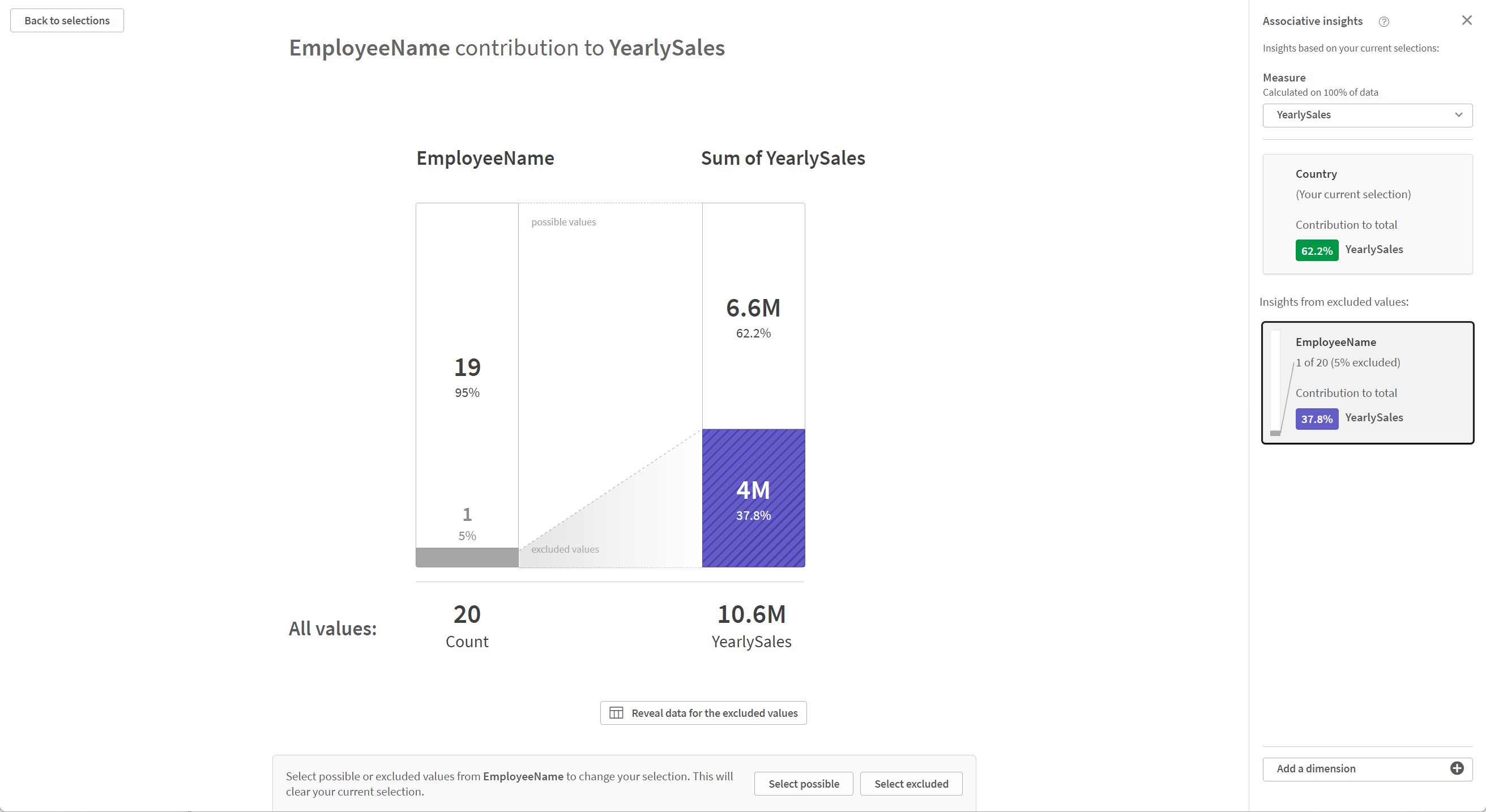Close the Associative insights panel
The width and height of the screenshot is (1486, 812).
click(1466, 20)
